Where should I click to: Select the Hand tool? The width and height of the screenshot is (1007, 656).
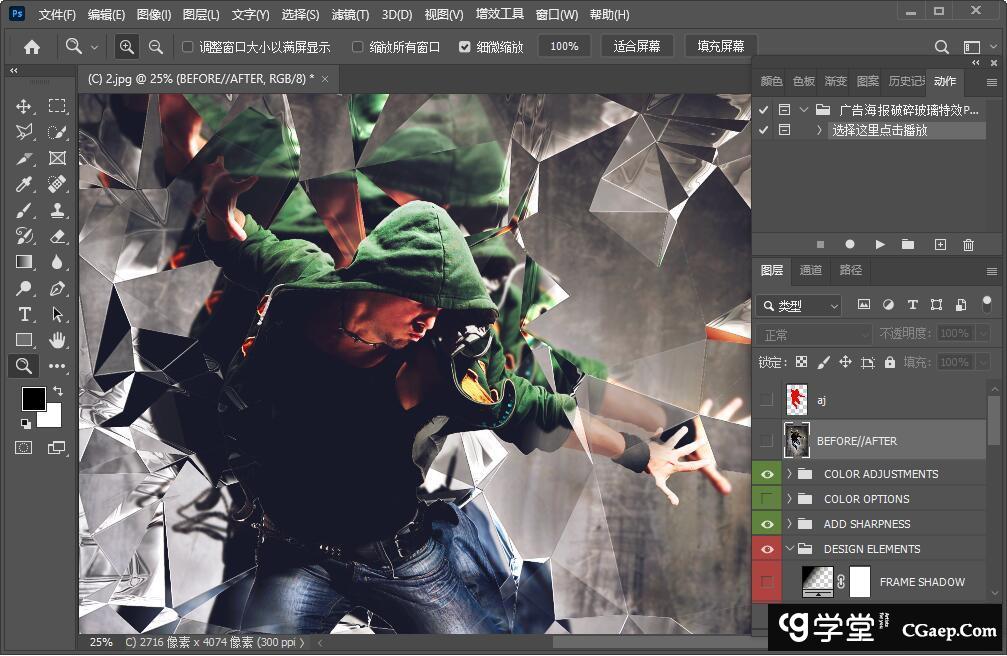[57, 340]
